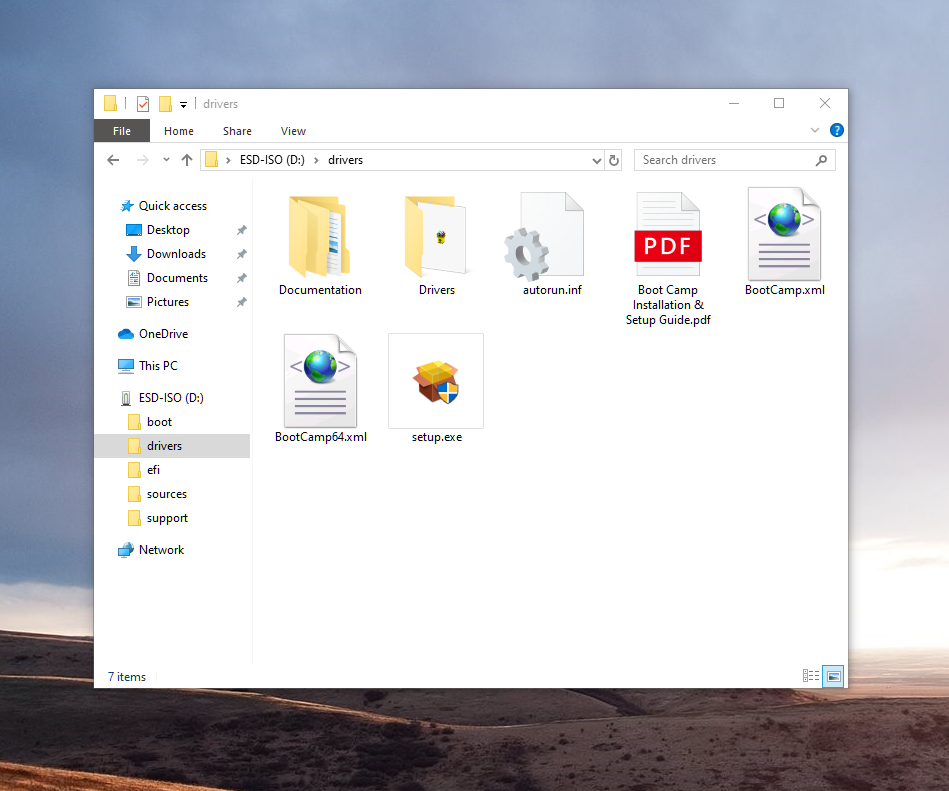Screen dimensions: 949x791
Task: Click ESD-ISO (D:) in the address path
Action: coord(272,160)
